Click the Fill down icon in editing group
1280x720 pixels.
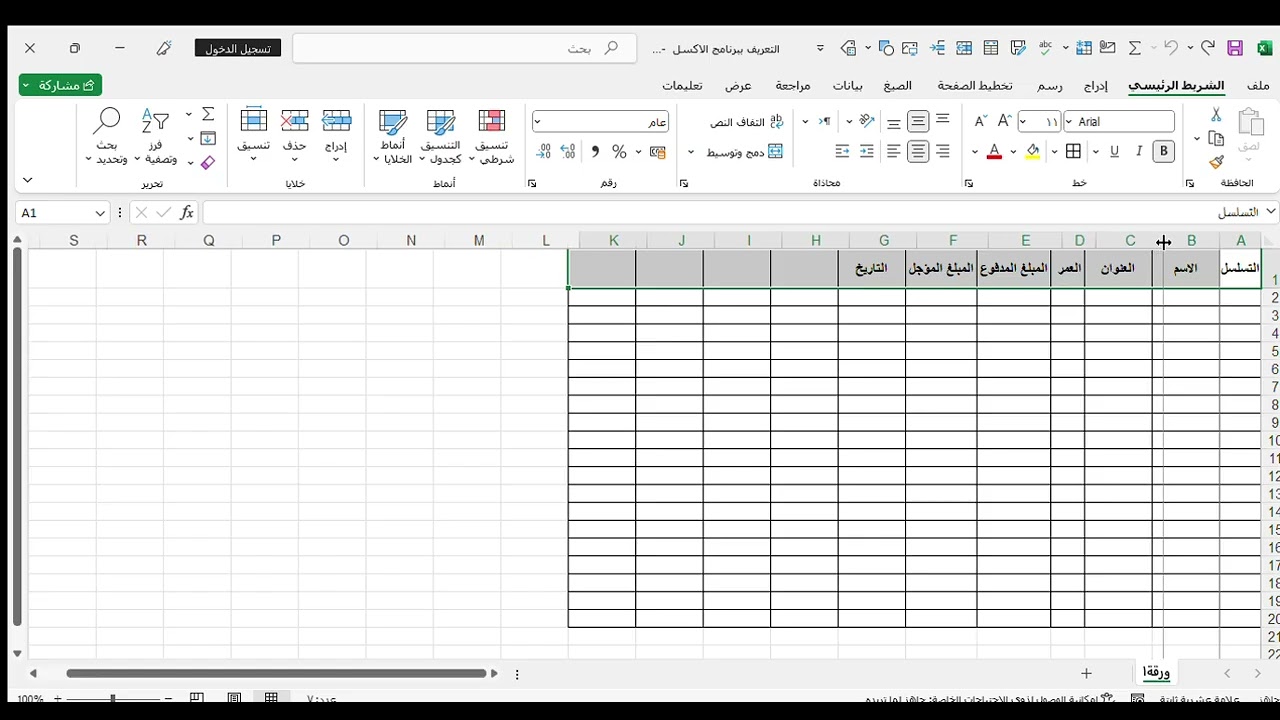(208, 139)
